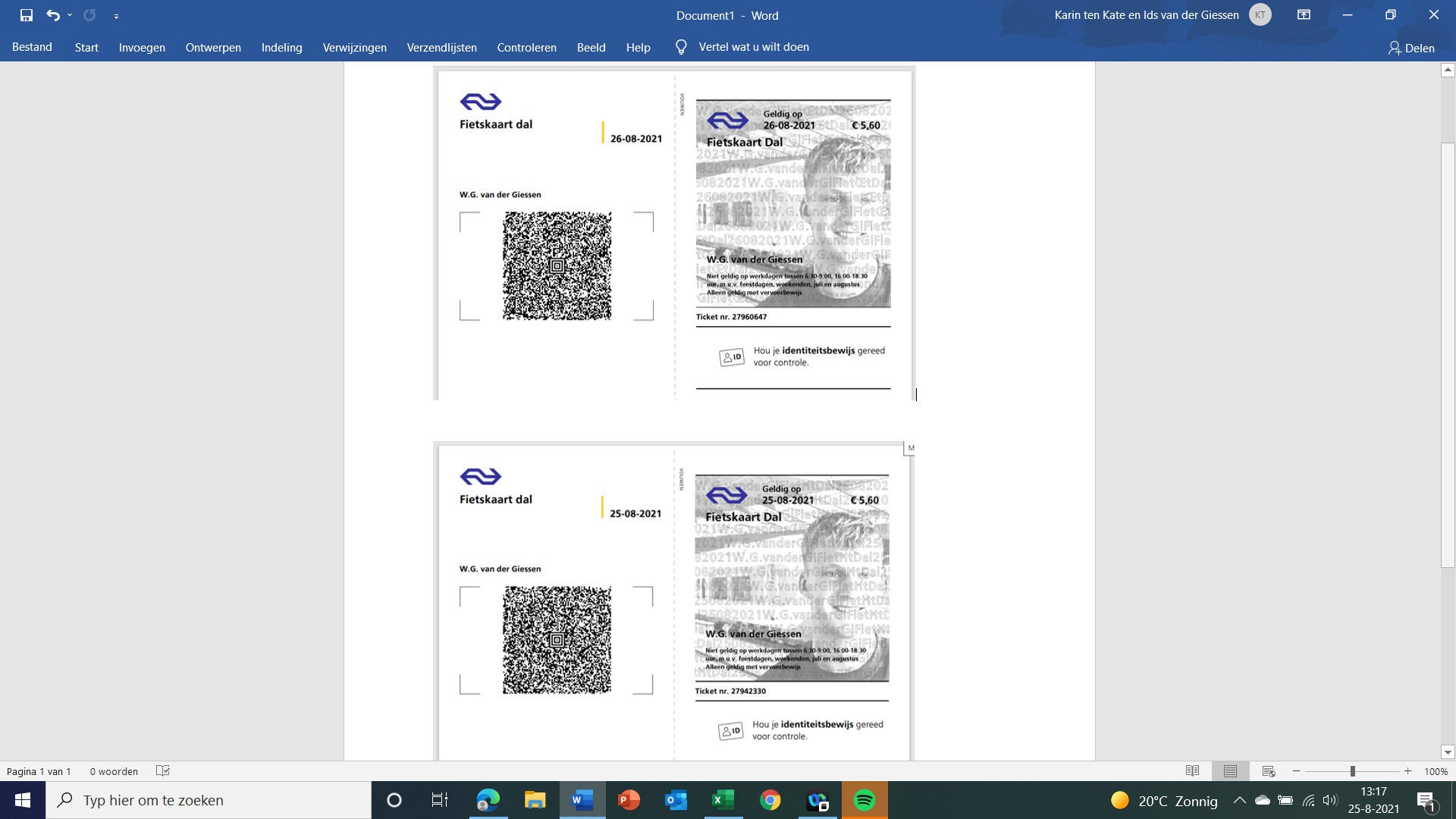The height and width of the screenshot is (819, 1456).
Task: Open the Bestand menu
Action: 32,47
